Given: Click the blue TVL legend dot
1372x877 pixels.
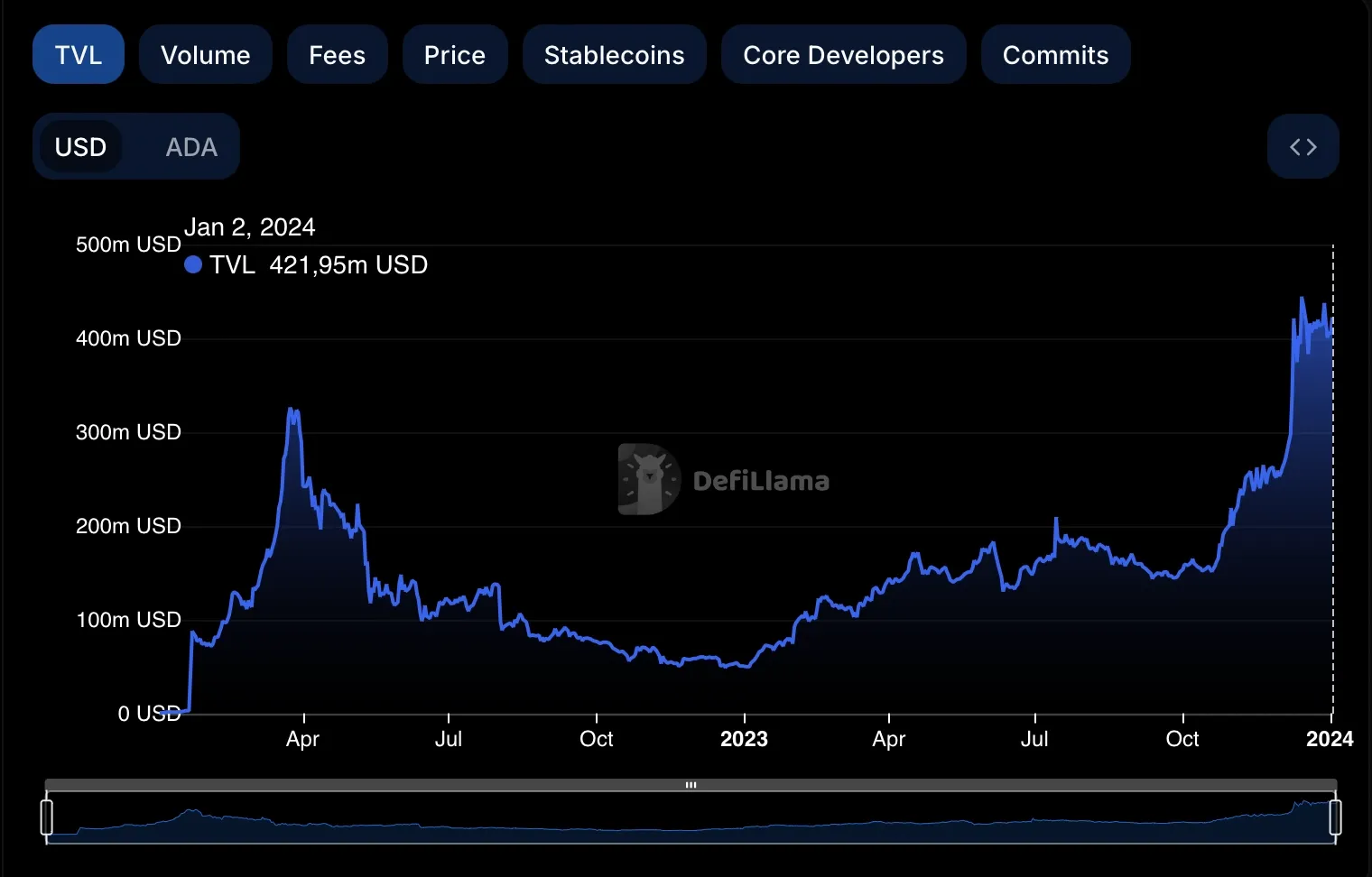Looking at the screenshot, I should (193, 264).
